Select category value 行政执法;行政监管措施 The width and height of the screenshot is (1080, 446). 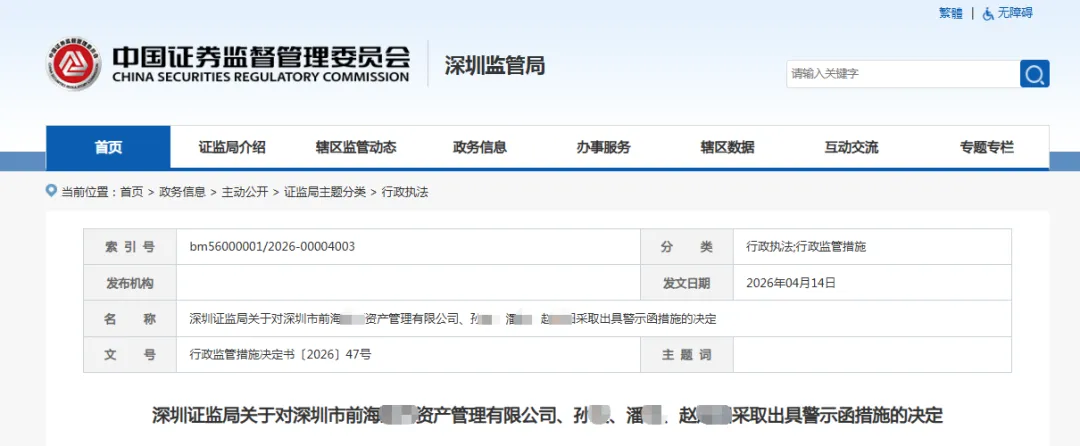tap(806, 246)
